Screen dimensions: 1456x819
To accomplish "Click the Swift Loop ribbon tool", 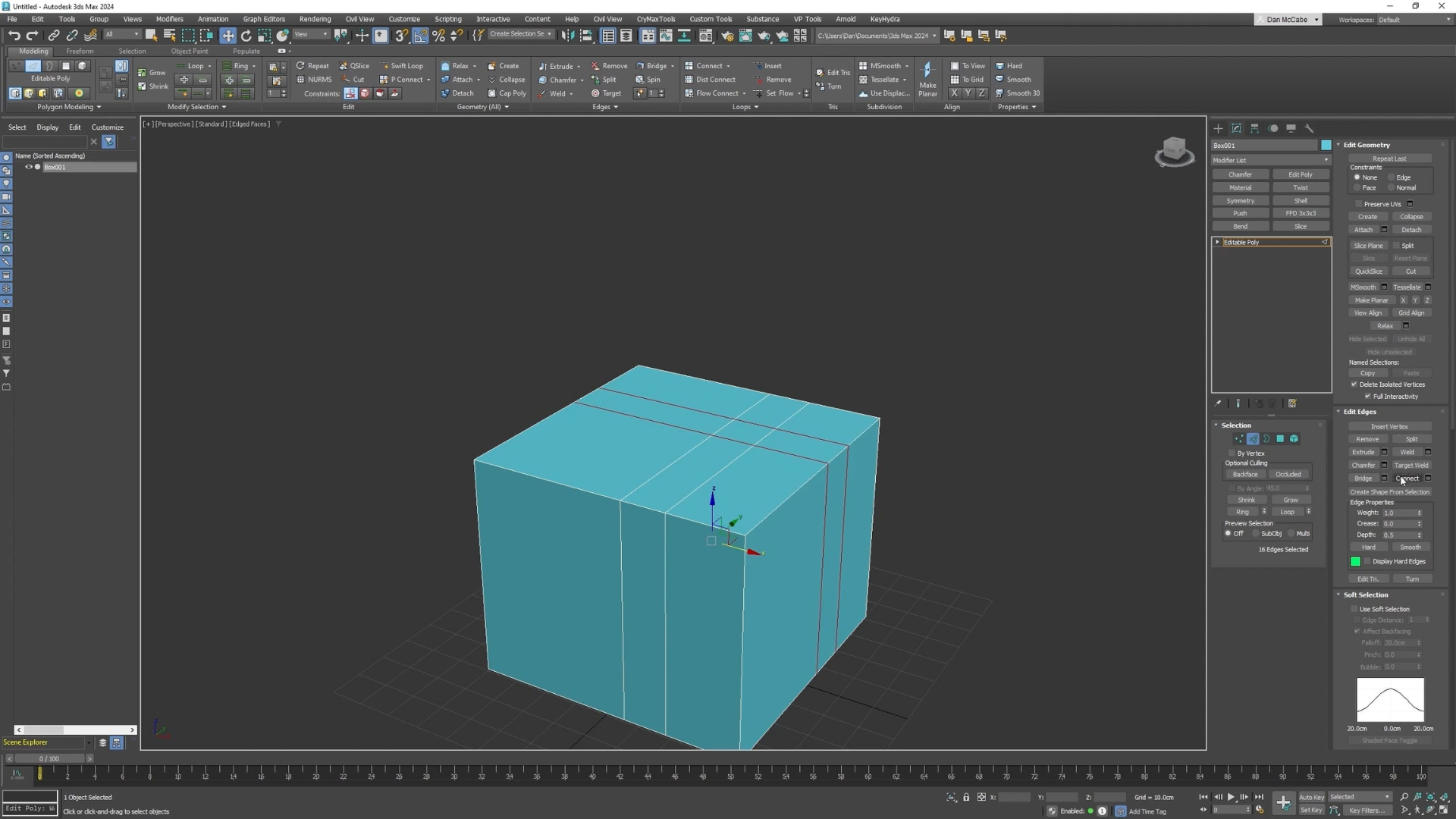I will [x=402, y=66].
